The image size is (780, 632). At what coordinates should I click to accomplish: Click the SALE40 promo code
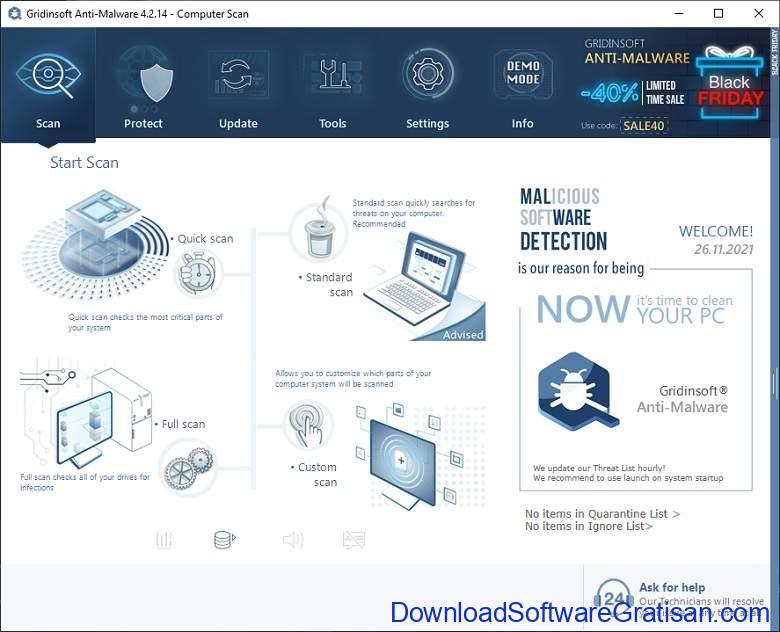tap(644, 125)
